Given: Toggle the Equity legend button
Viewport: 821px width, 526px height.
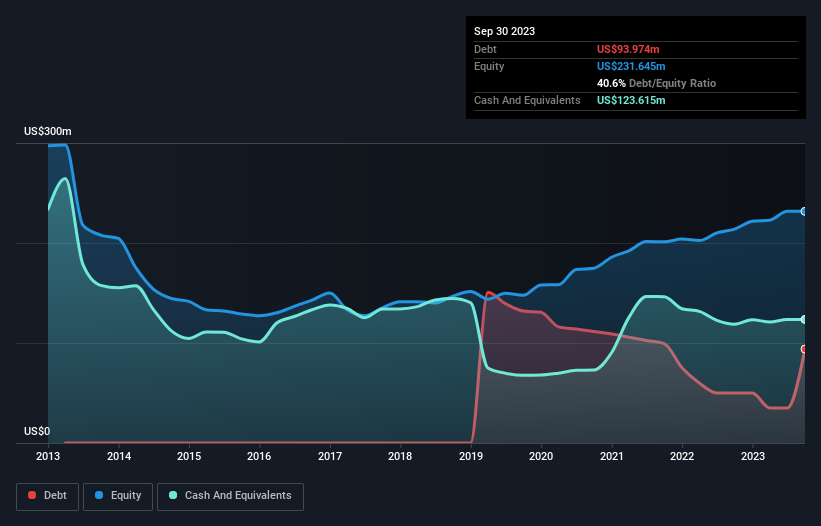Looking at the screenshot, I should click(x=118, y=496).
